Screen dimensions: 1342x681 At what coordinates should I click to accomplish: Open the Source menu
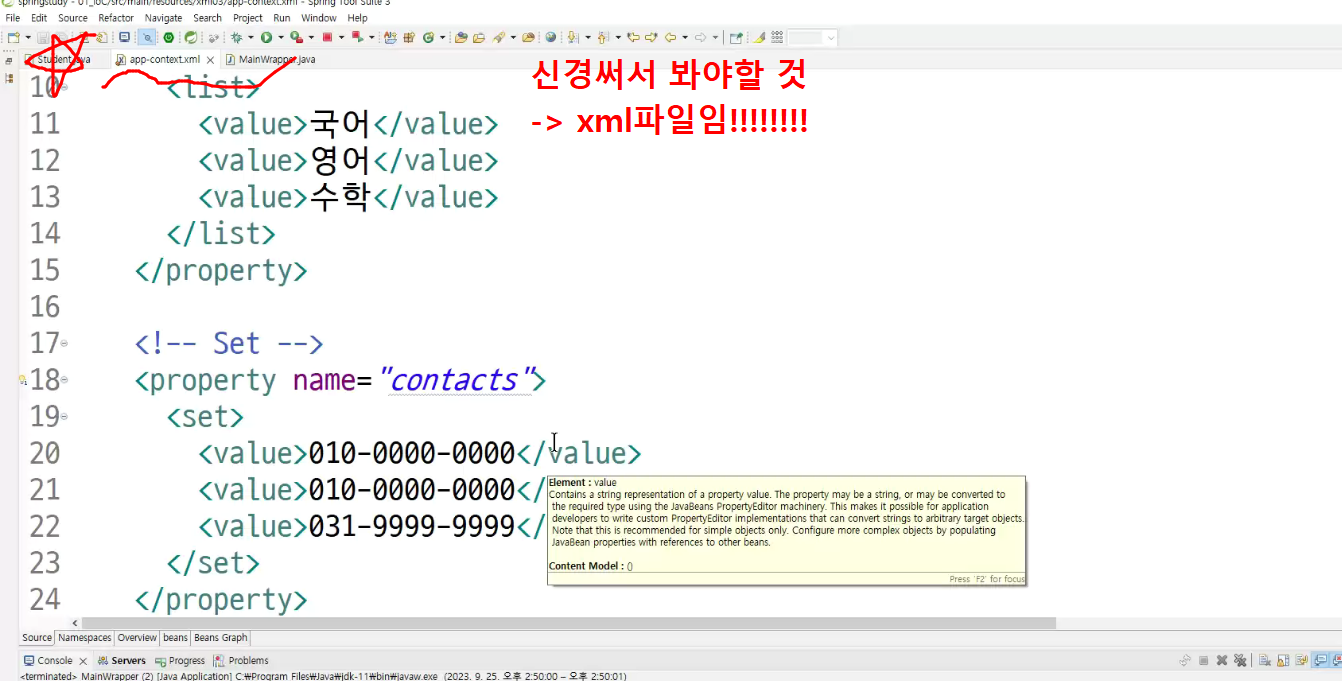click(x=73, y=18)
